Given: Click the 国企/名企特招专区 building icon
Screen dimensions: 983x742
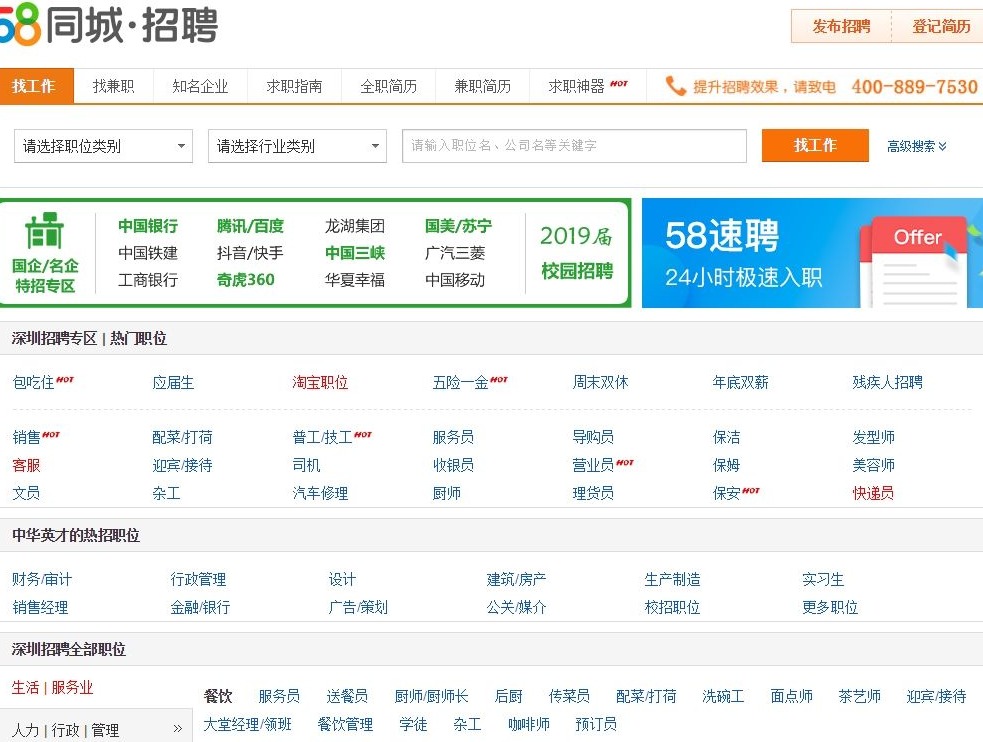Looking at the screenshot, I should tap(45, 231).
